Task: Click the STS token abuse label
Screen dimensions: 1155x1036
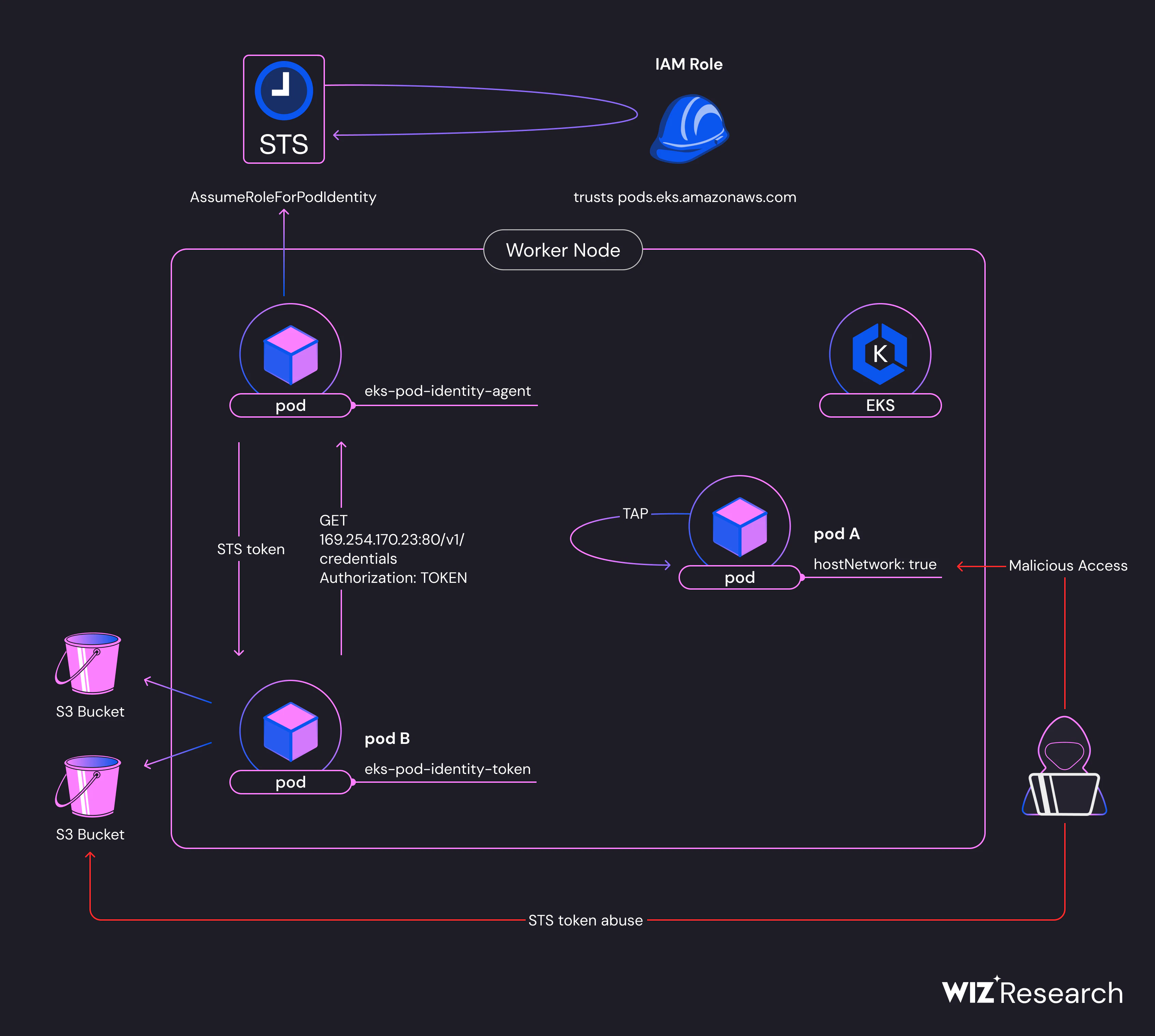Action: pyautogui.click(x=585, y=920)
